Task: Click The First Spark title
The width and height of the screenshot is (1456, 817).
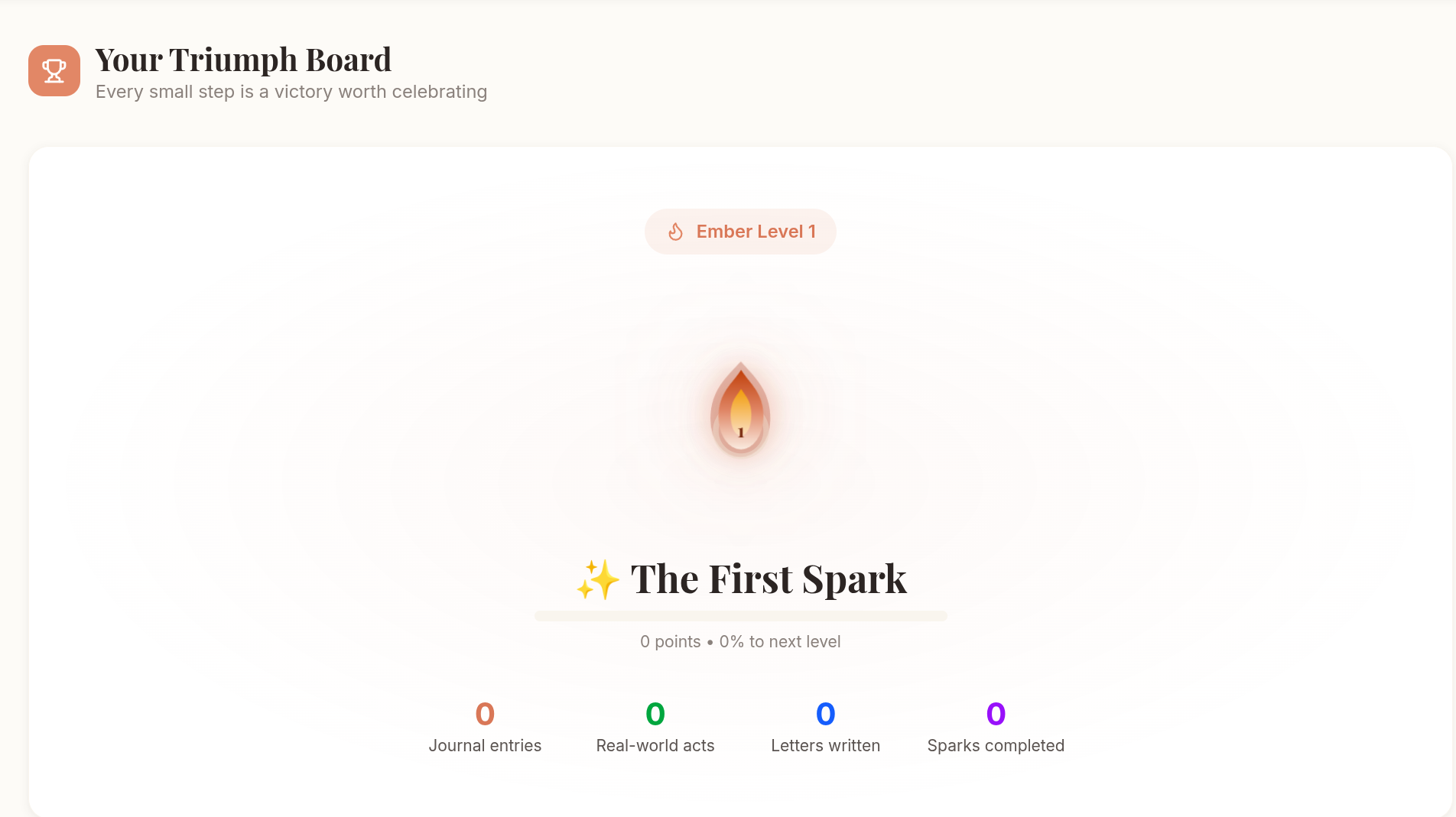Action: click(x=769, y=579)
